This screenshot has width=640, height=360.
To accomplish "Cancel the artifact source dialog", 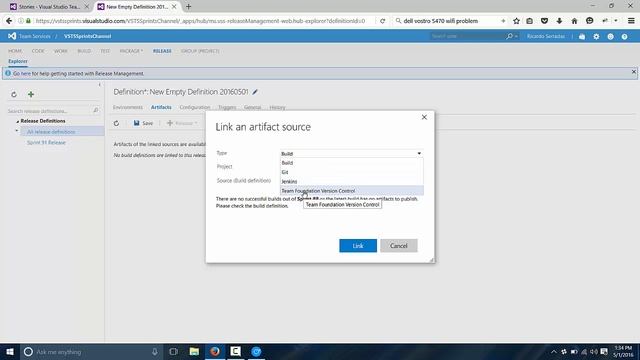I will [x=399, y=246].
